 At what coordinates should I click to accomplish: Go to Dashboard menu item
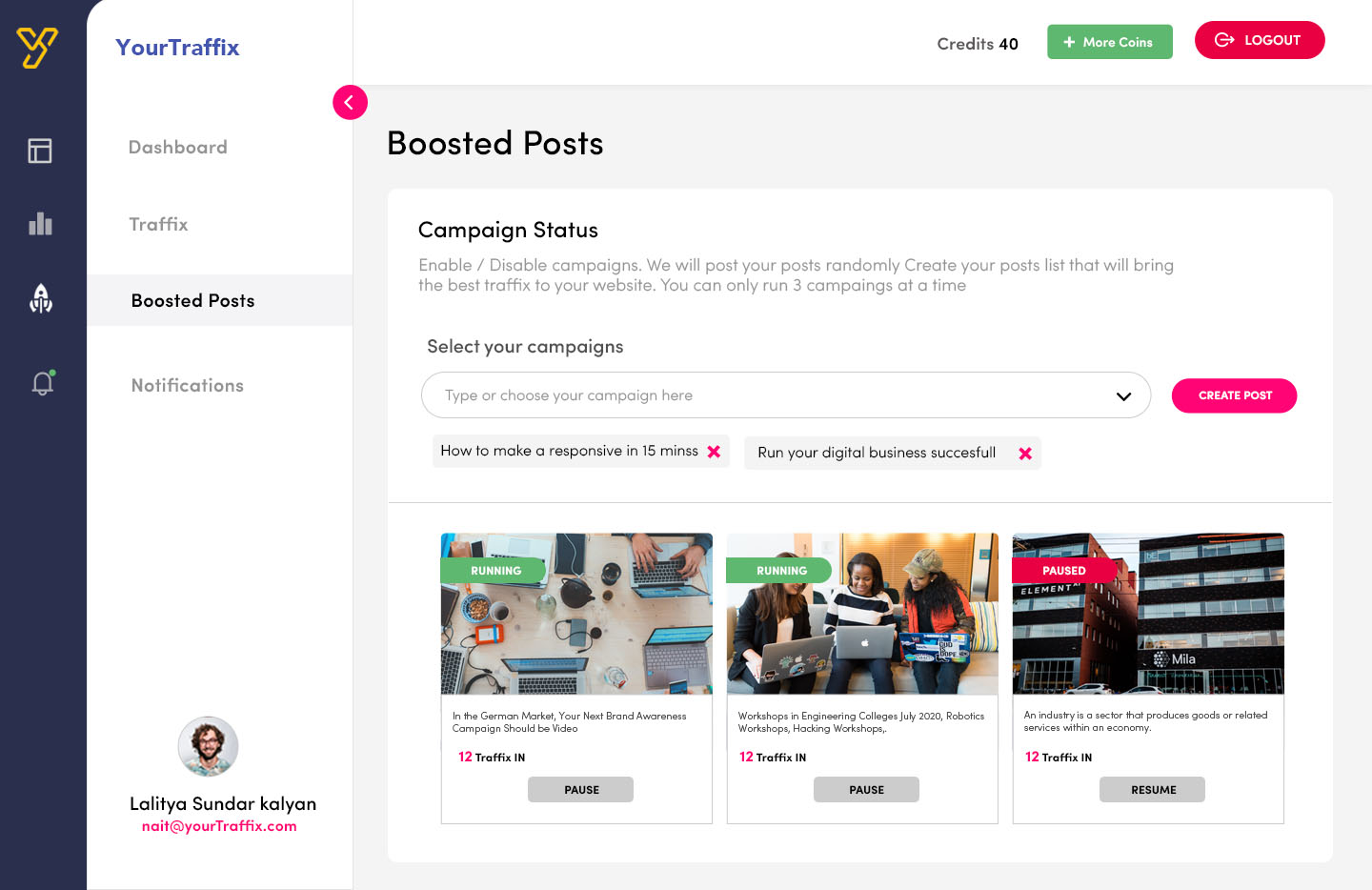(x=178, y=148)
